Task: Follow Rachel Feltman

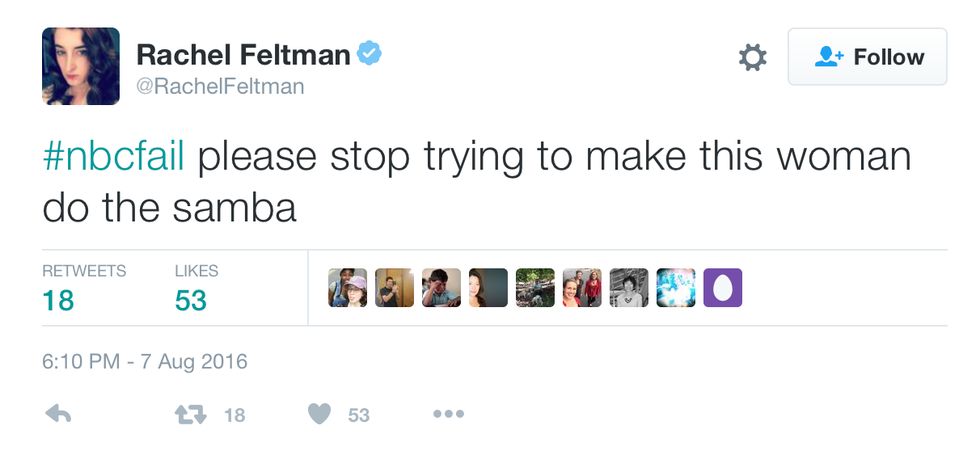Action: (x=866, y=57)
